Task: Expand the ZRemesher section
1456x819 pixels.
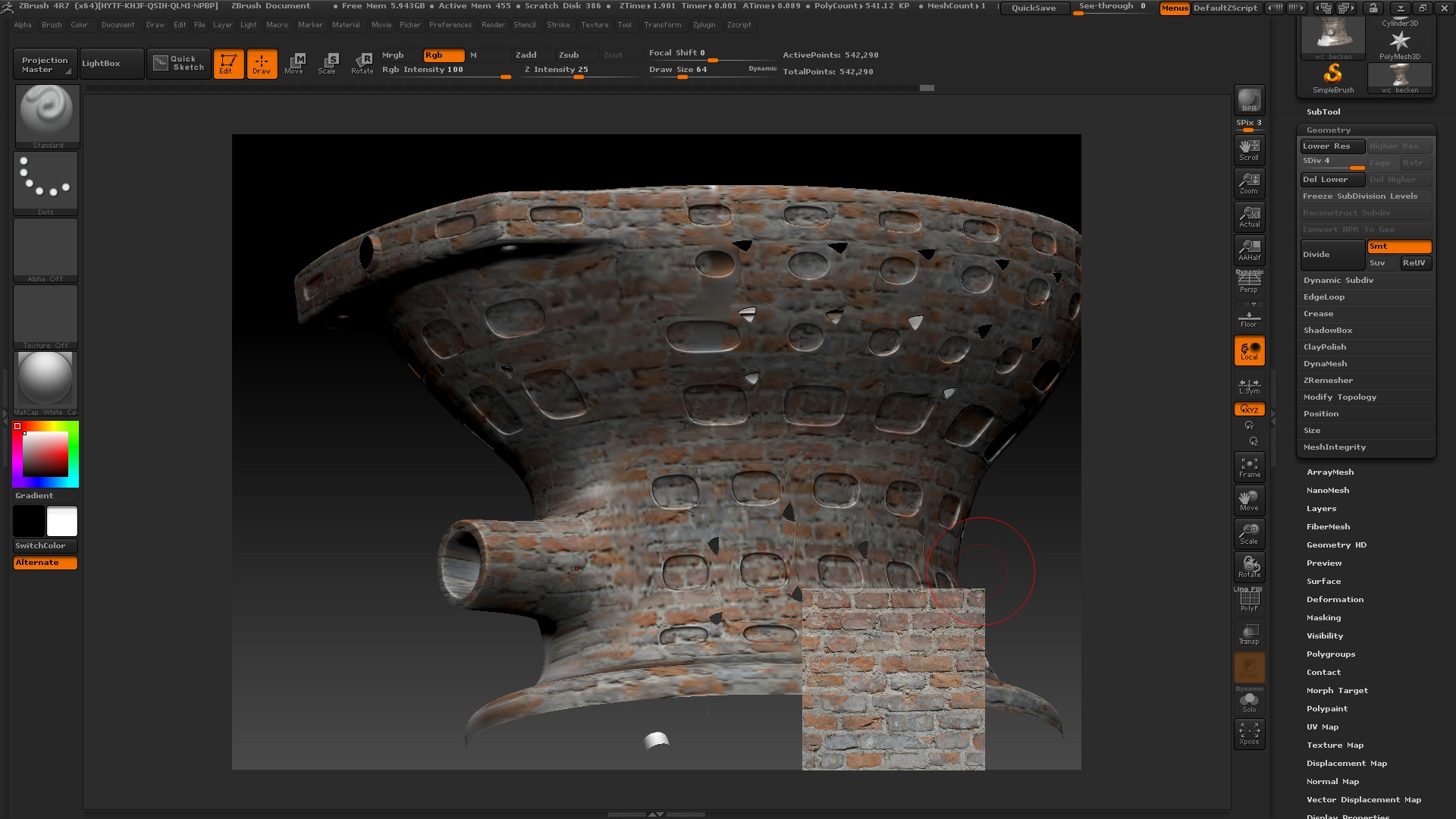Action: coord(1327,381)
